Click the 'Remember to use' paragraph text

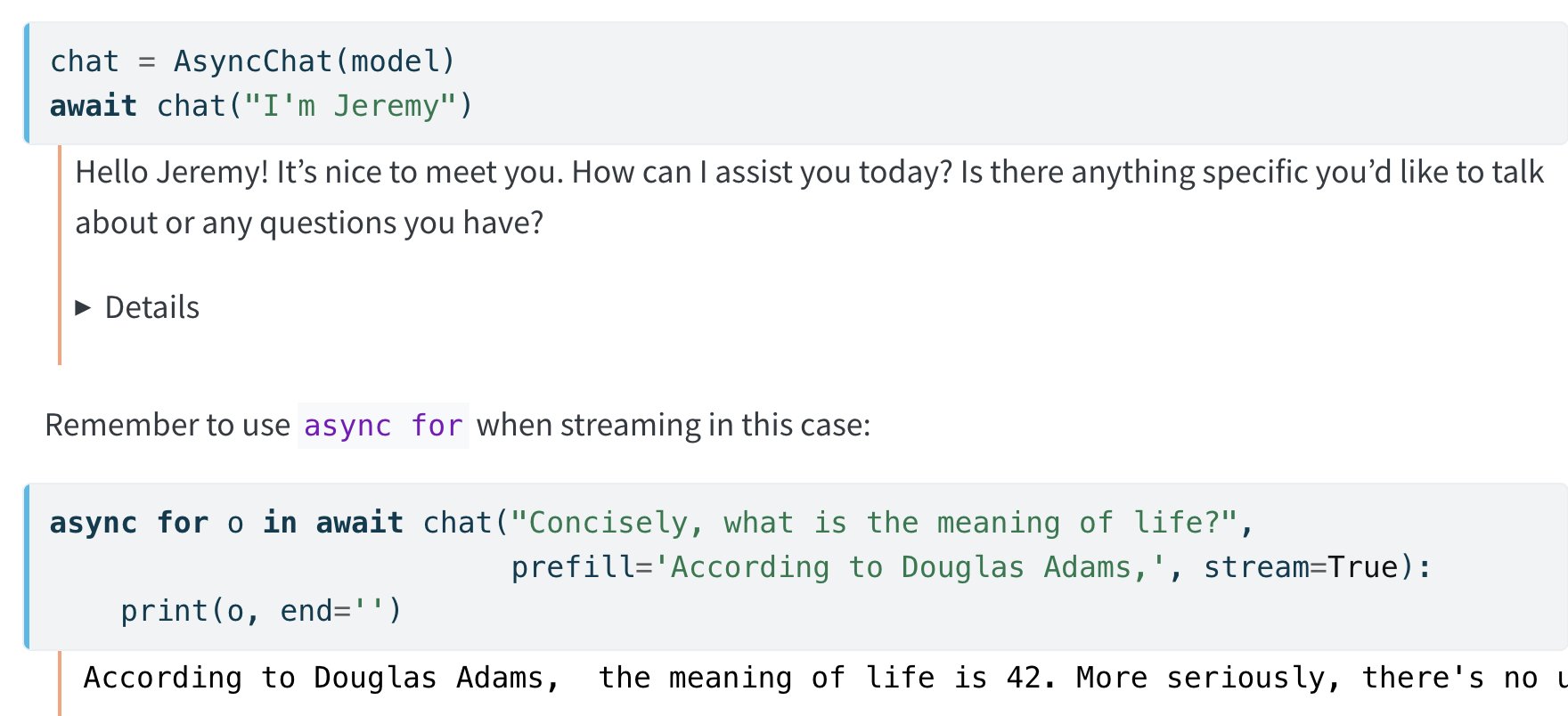167,426
